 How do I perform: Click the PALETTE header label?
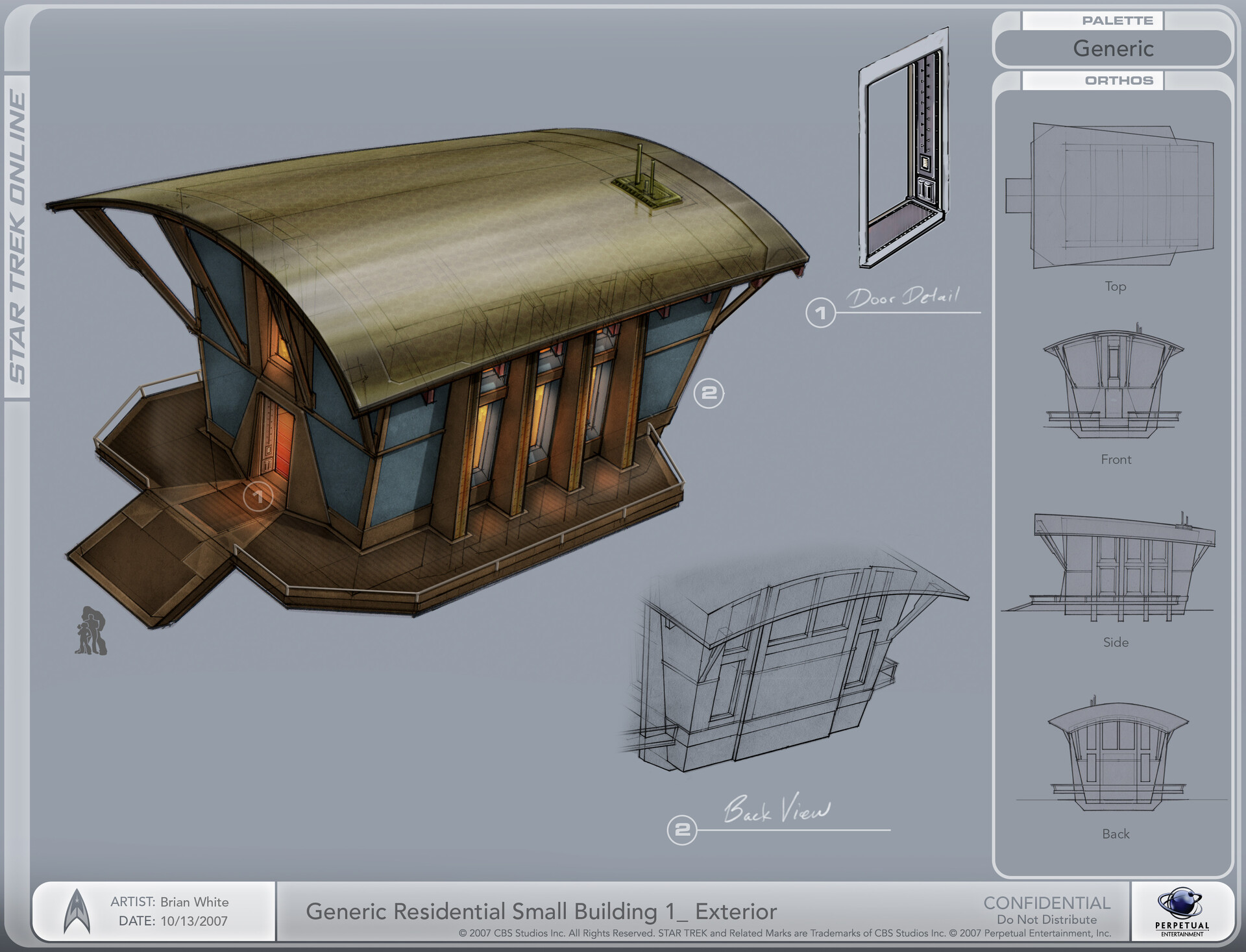click(1117, 21)
